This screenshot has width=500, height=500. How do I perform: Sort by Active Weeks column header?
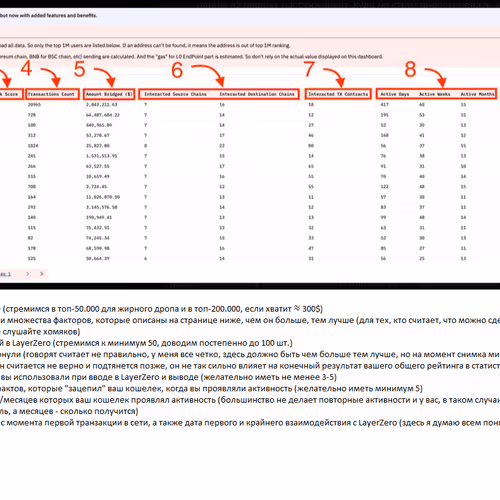[435, 94]
